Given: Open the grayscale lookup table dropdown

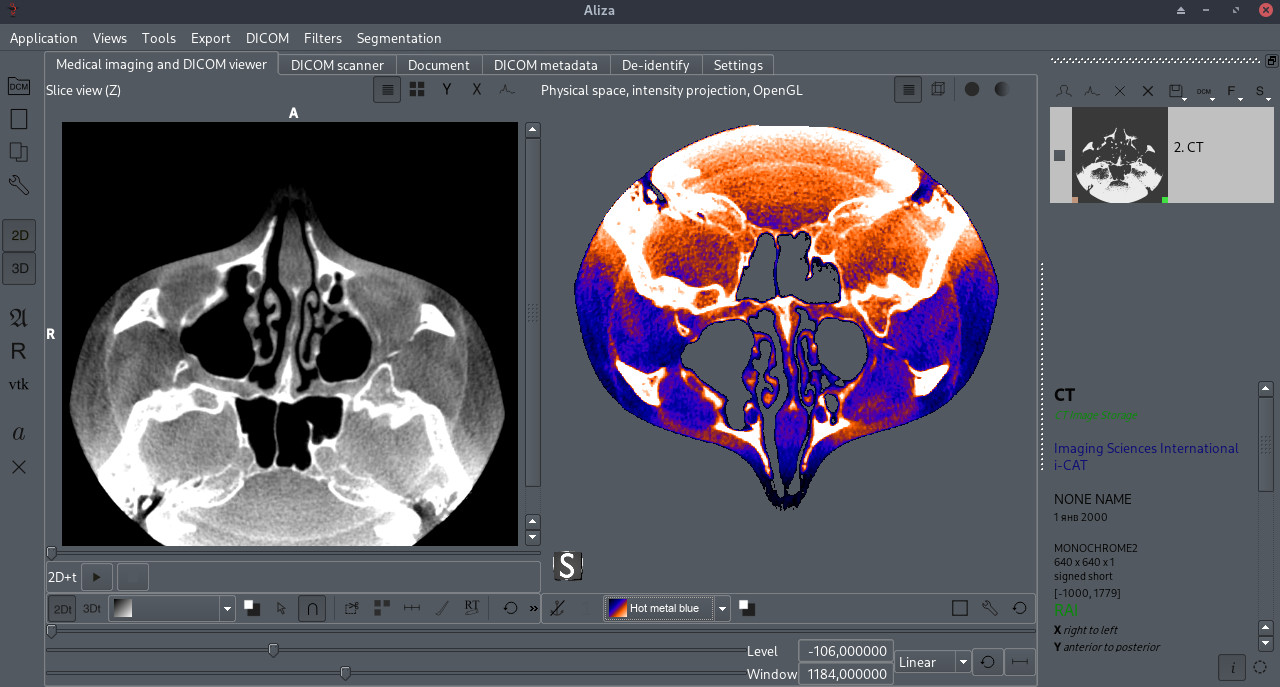Looking at the screenshot, I should (x=172, y=608).
